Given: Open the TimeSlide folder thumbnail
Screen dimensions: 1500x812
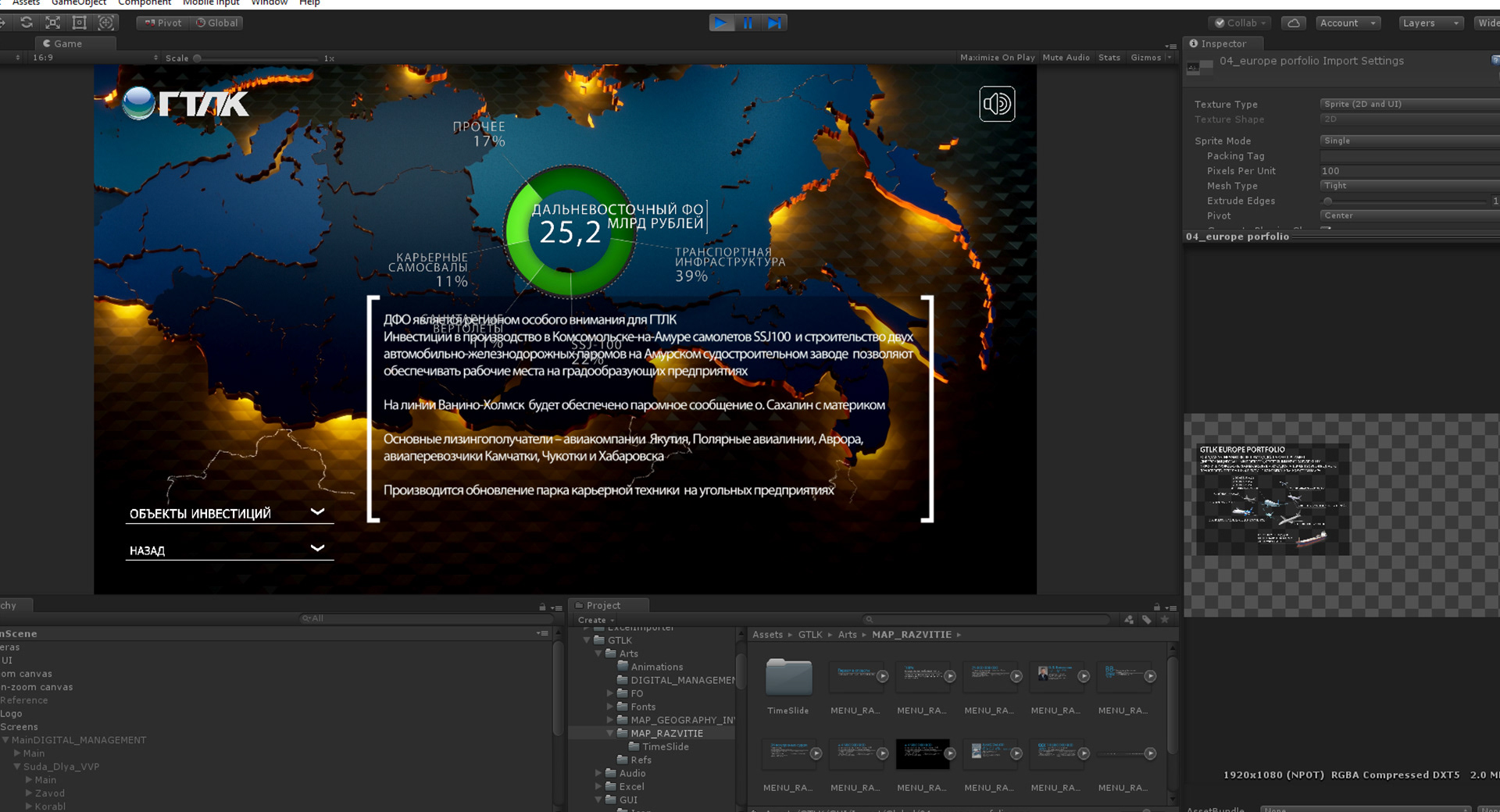Looking at the screenshot, I should click(x=788, y=677).
